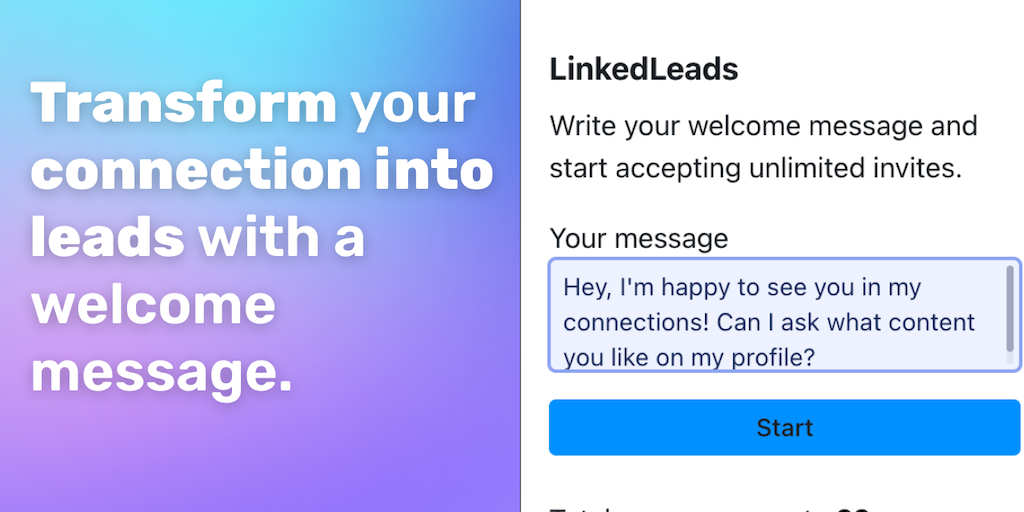The width and height of the screenshot is (1024, 512).
Task: Click the word "unlimited" in the description
Action: tap(810, 168)
